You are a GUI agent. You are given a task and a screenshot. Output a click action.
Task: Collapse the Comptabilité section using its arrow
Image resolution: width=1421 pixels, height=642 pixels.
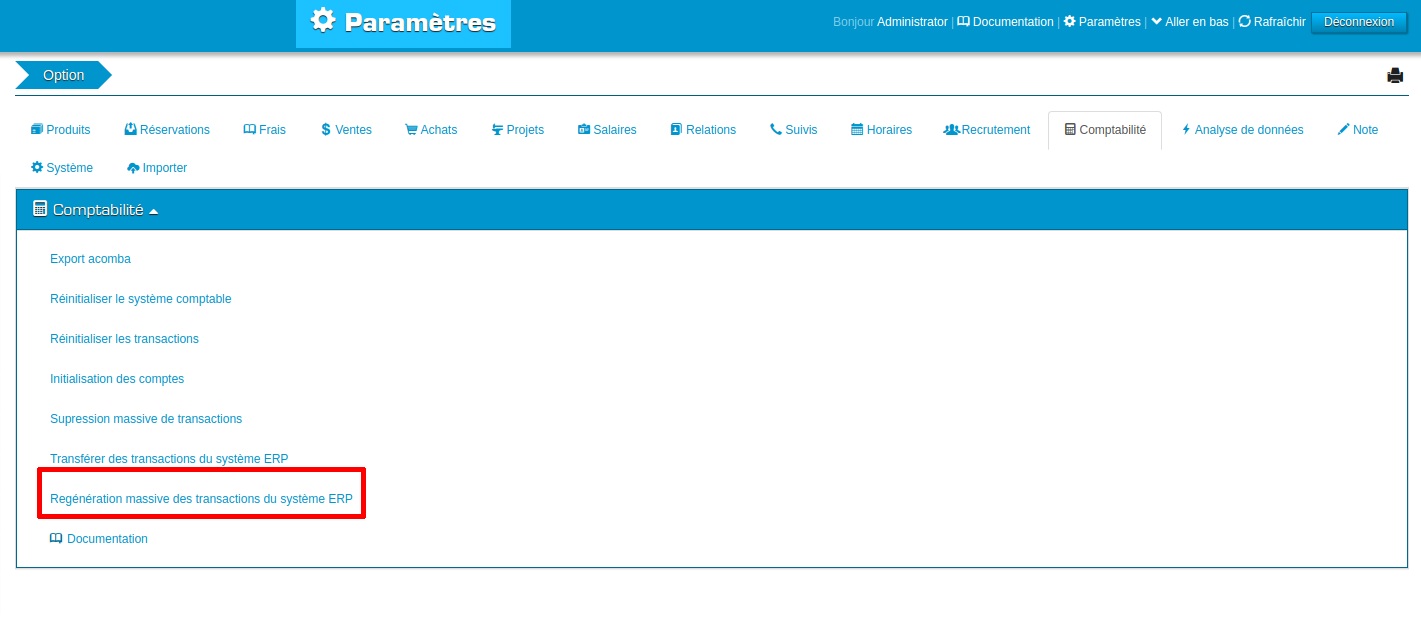[154, 209]
